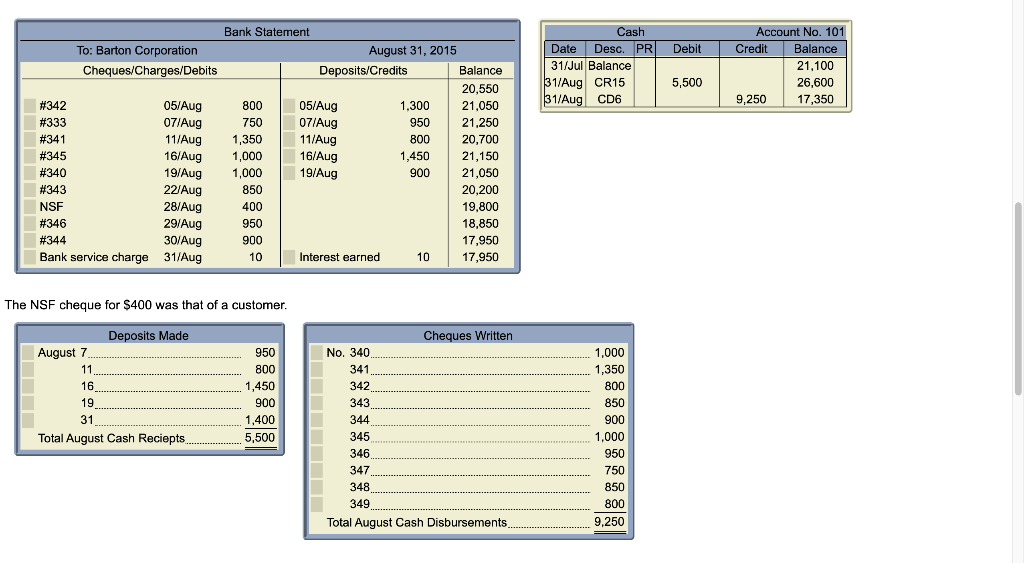Select the checkbox beside cheque #340 on bank statement
1024x563 pixels.
[29, 173]
